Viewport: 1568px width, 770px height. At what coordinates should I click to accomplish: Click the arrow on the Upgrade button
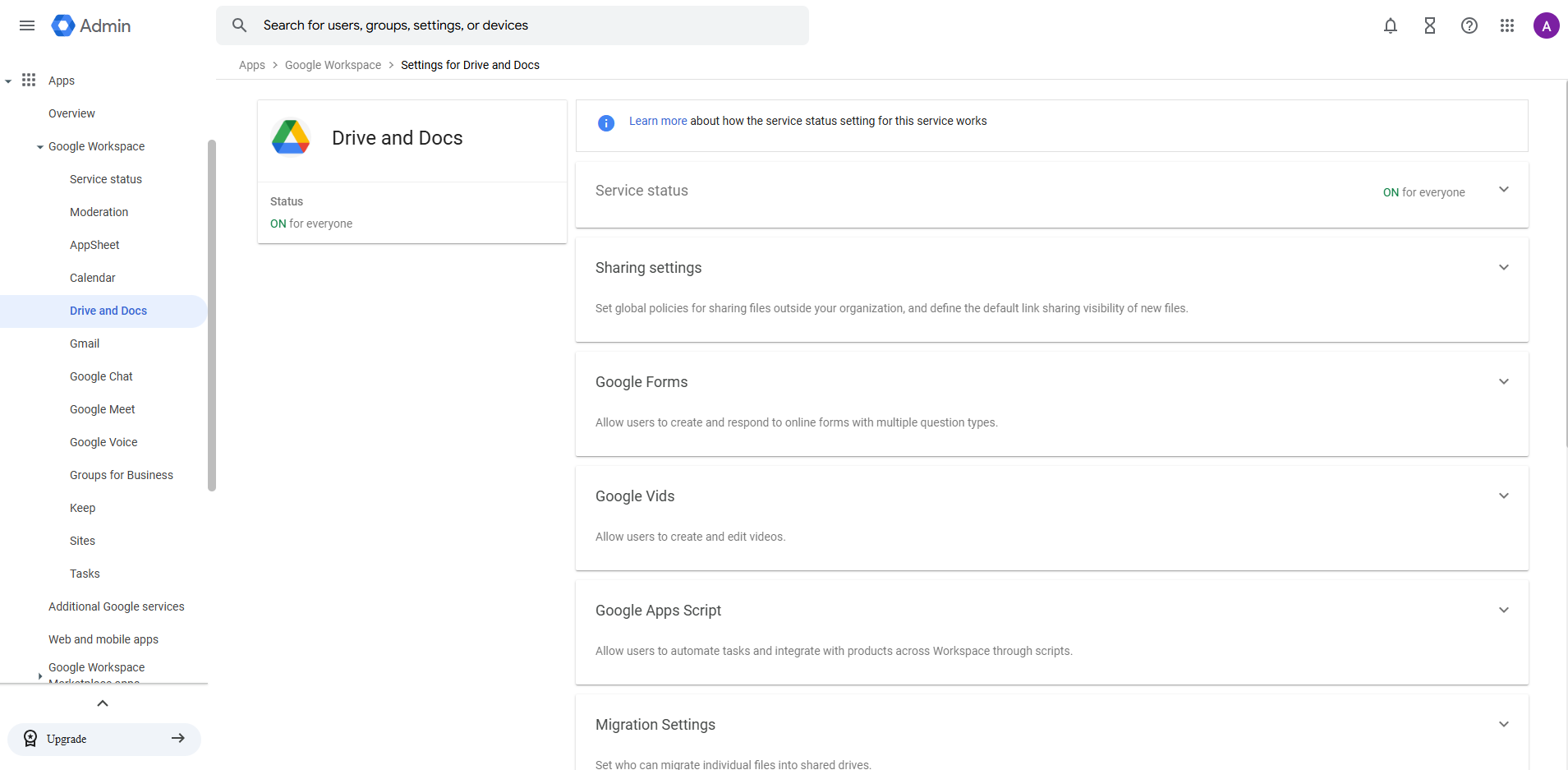(177, 738)
